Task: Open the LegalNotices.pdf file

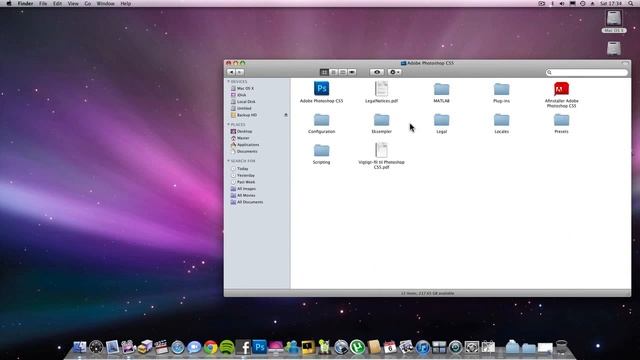Action: pyautogui.click(x=381, y=89)
